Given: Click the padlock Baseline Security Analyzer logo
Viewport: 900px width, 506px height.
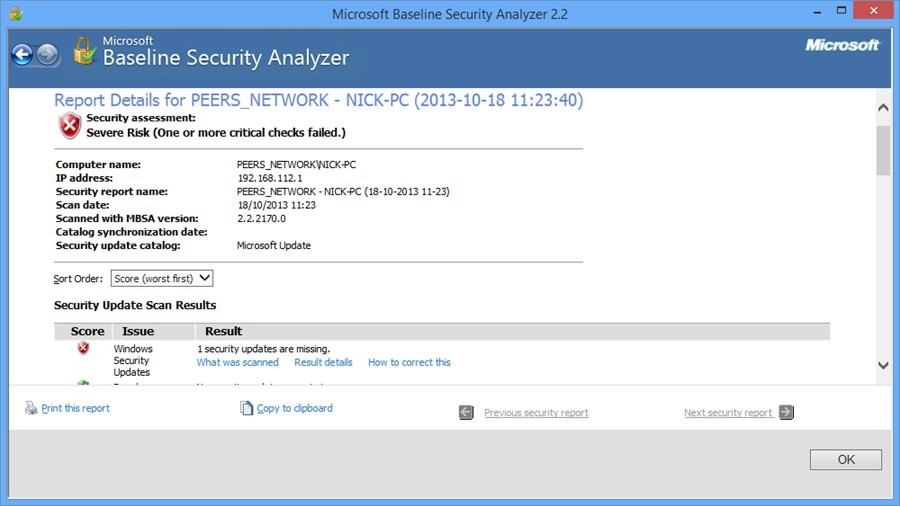Looking at the screenshot, I should tap(84, 51).
